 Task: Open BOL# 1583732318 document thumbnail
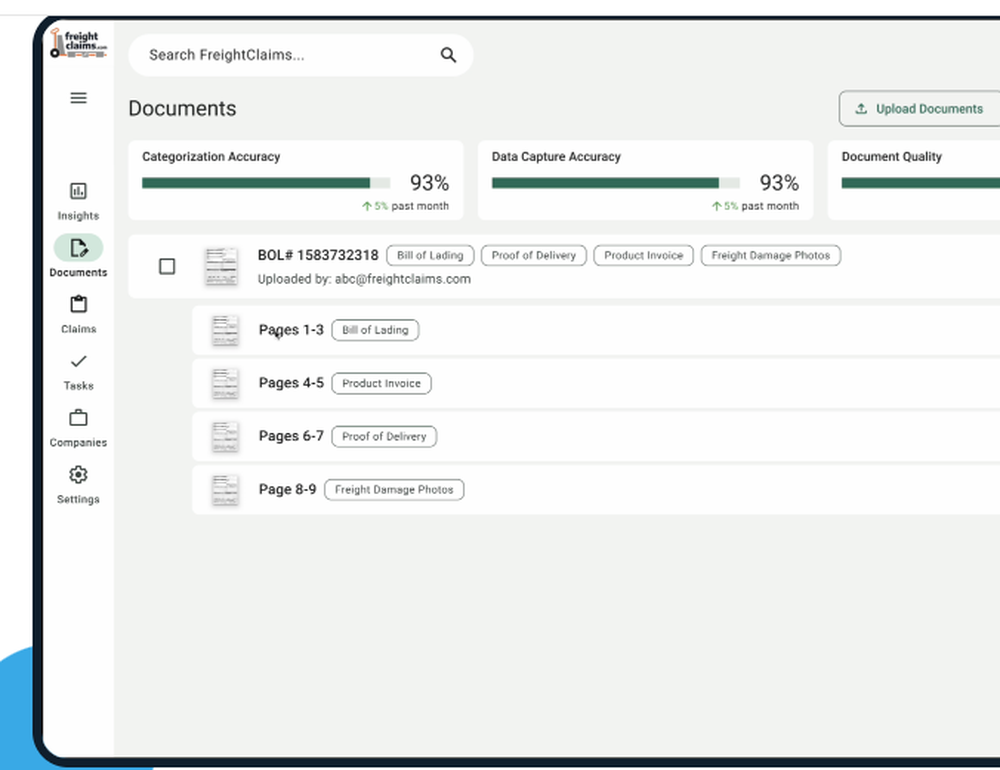coord(221,266)
